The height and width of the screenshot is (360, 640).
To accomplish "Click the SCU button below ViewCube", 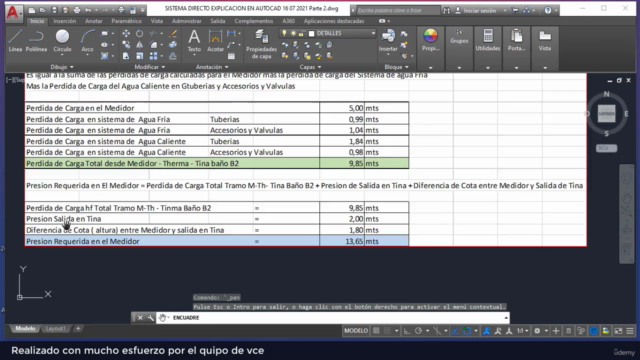I will click(x=606, y=148).
